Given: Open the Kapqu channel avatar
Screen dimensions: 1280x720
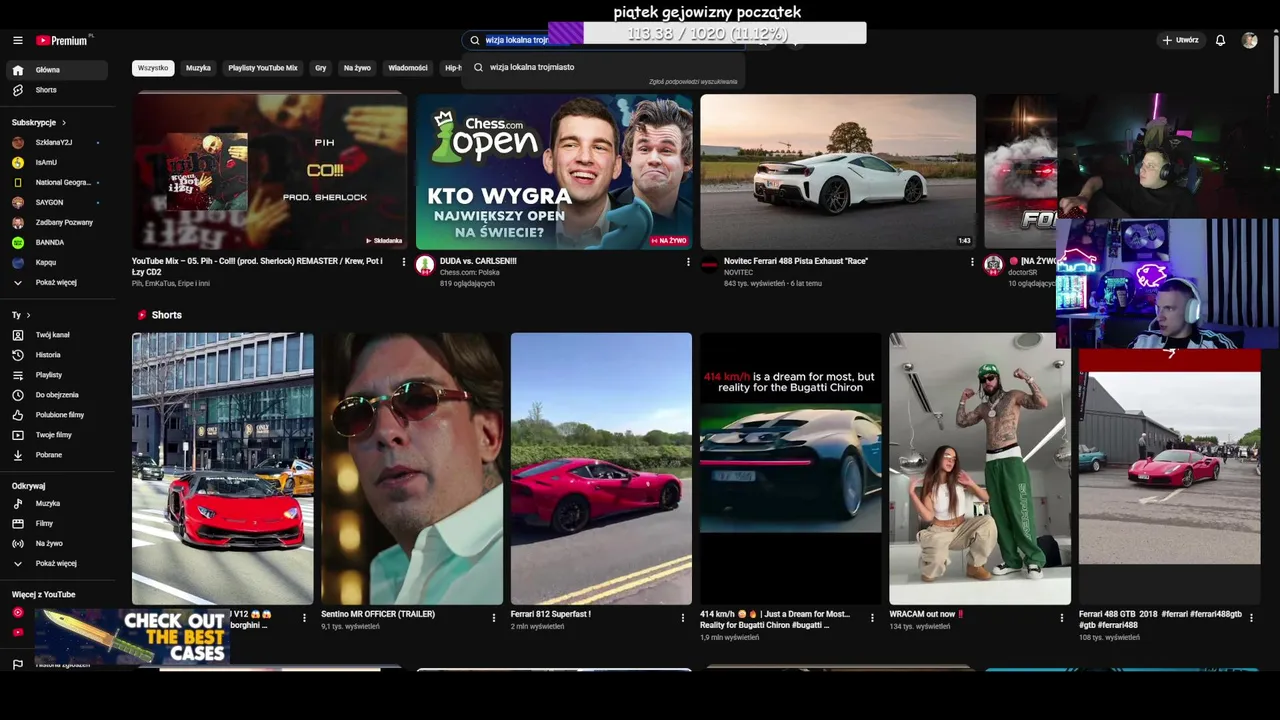Looking at the screenshot, I should tap(18, 262).
